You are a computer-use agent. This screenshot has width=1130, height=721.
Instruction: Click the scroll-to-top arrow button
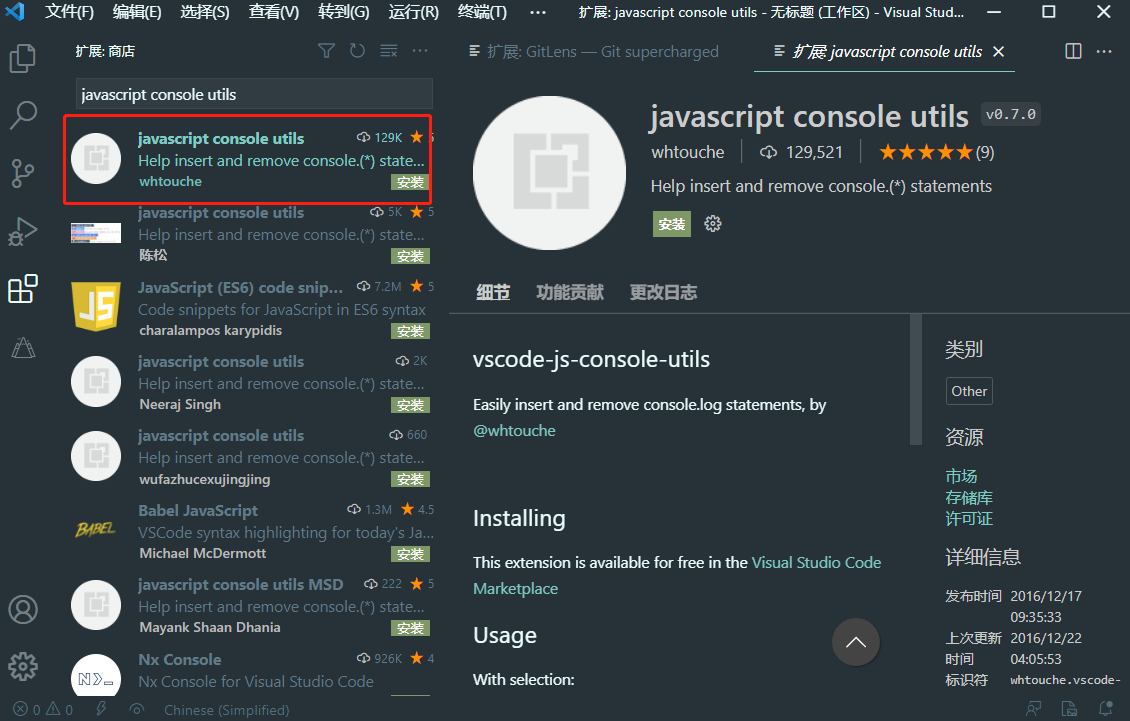point(855,642)
